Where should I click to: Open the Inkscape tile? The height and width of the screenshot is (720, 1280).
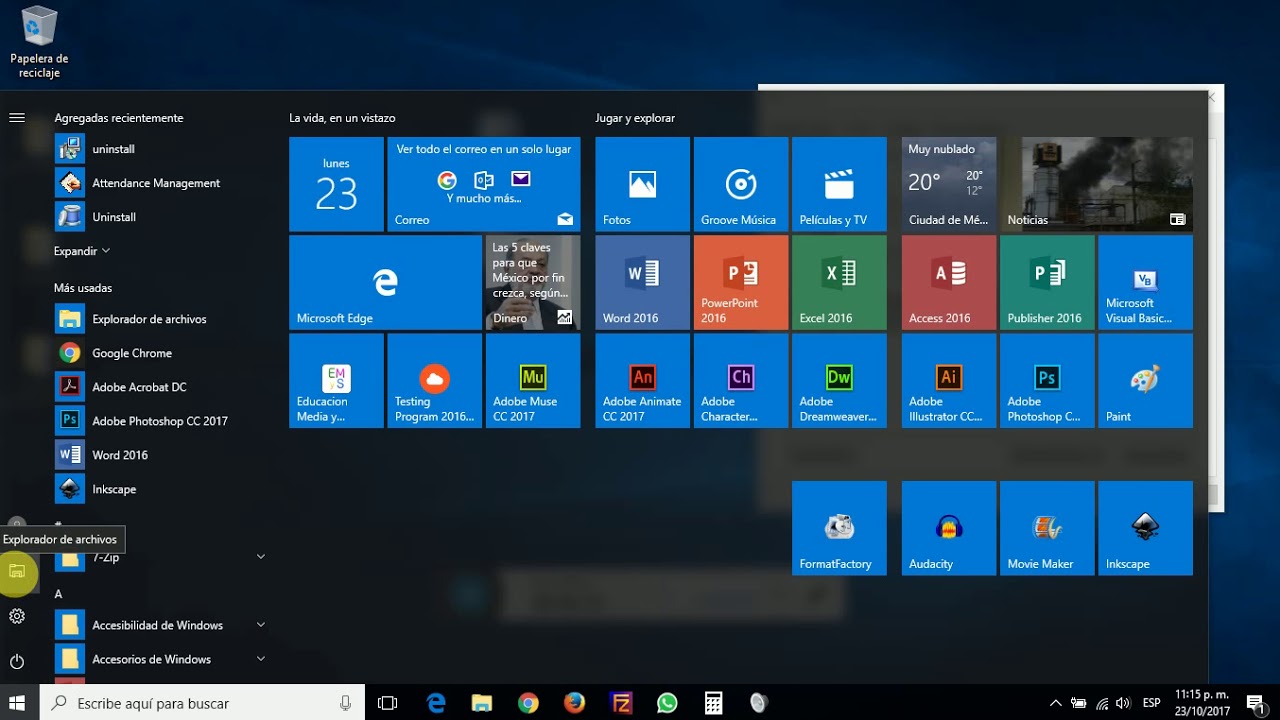point(1145,528)
